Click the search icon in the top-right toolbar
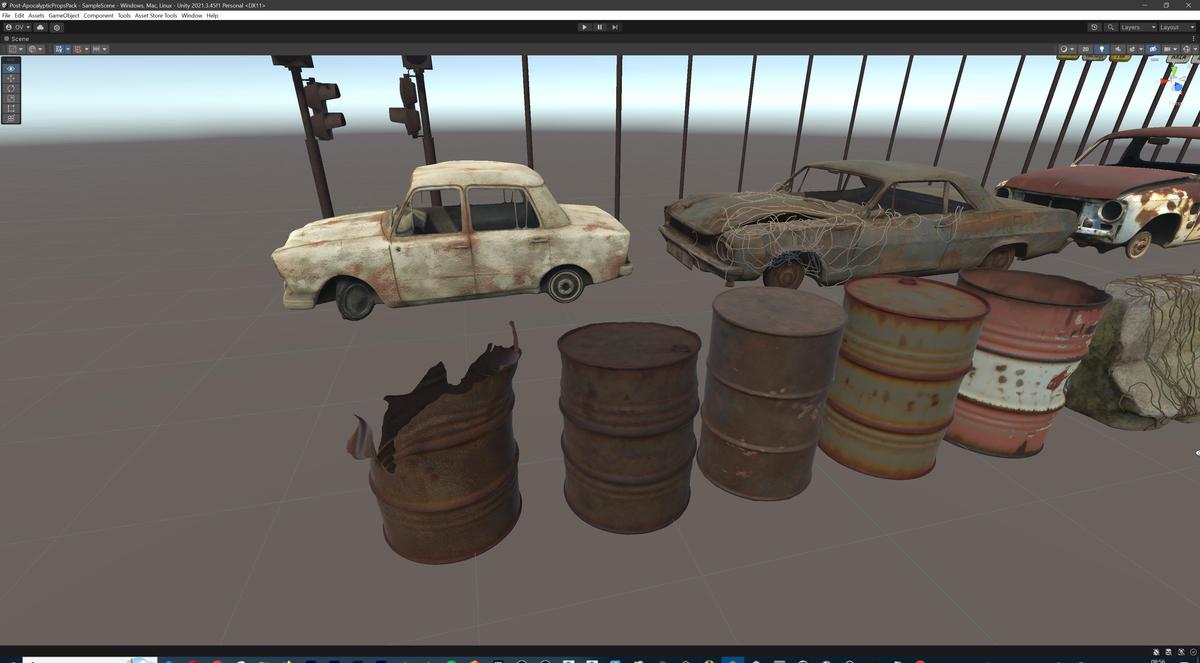1200x663 pixels. pos(1110,27)
